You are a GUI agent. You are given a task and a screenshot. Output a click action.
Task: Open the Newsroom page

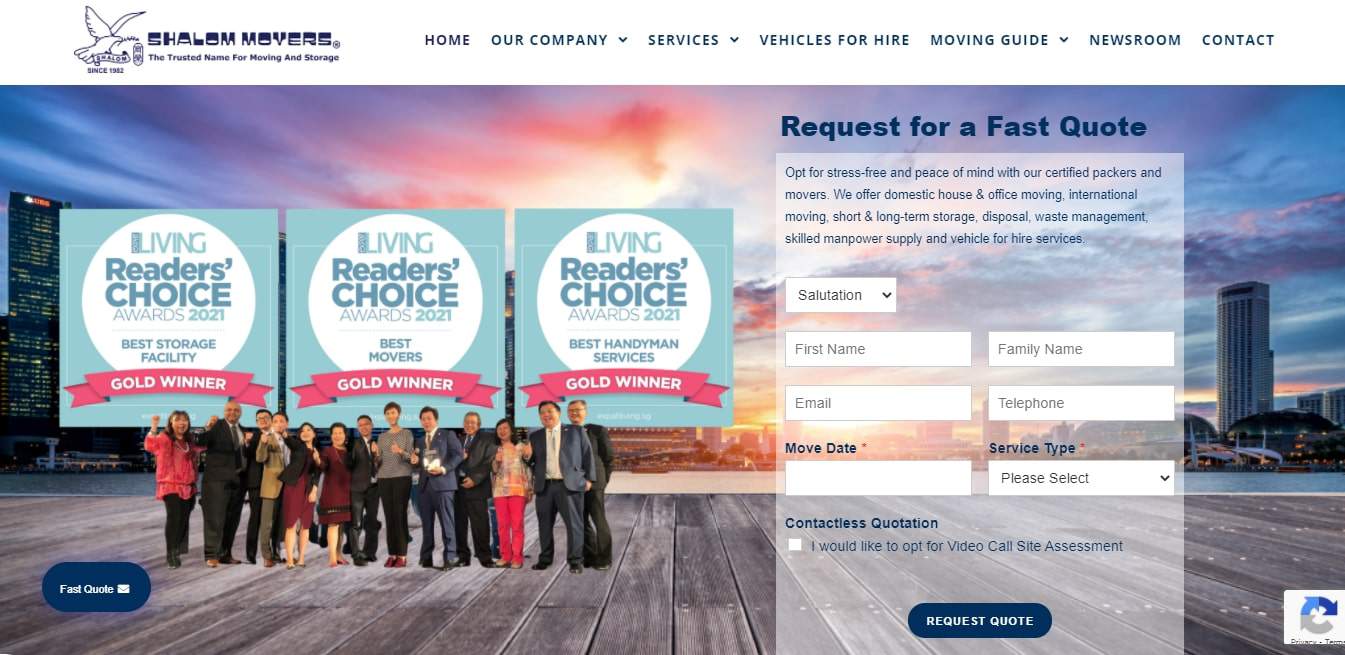(x=1135, y=40)
